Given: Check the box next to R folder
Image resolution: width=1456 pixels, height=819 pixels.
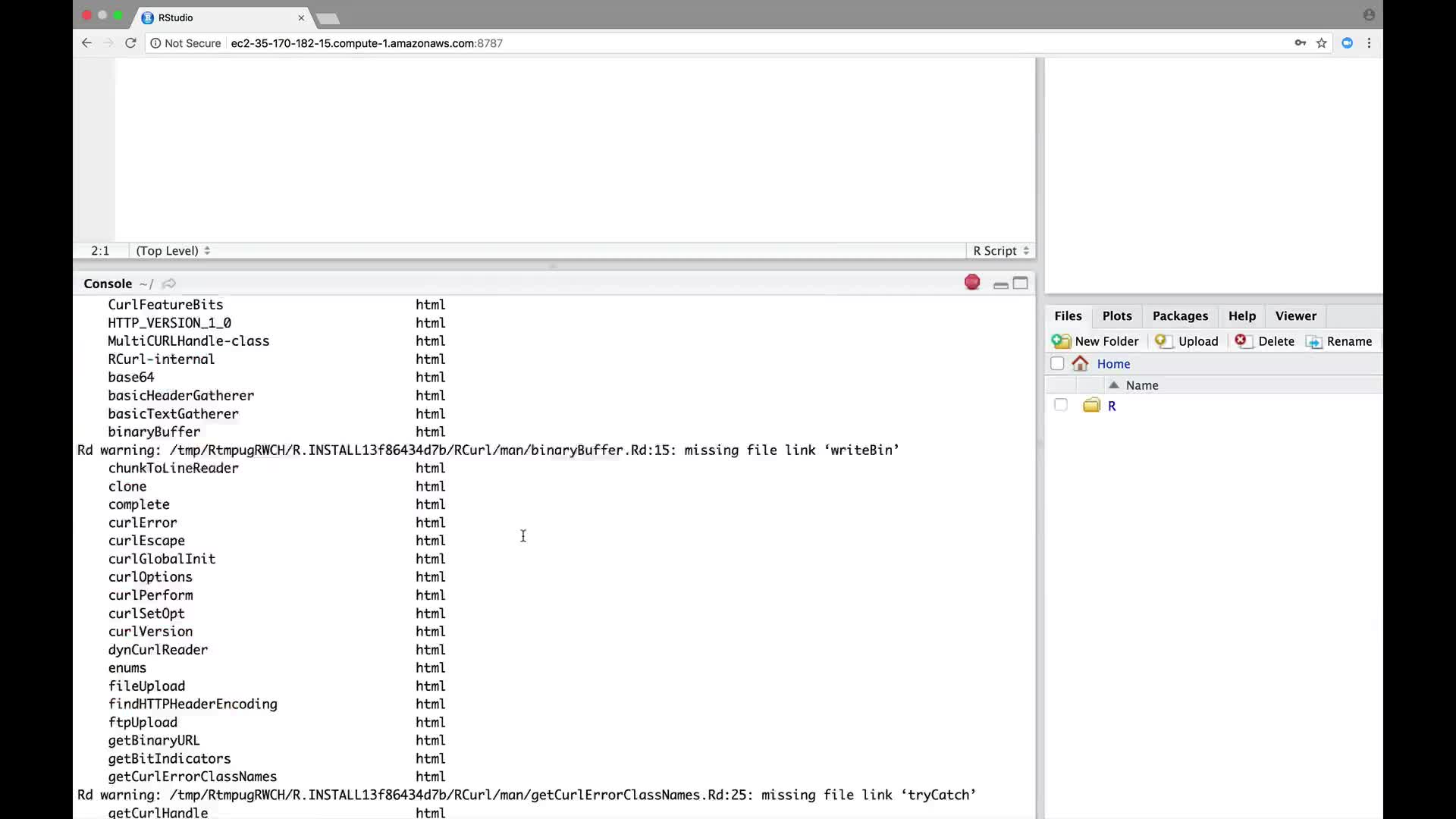Looking at the screenshot, I should pos(1061,405).
